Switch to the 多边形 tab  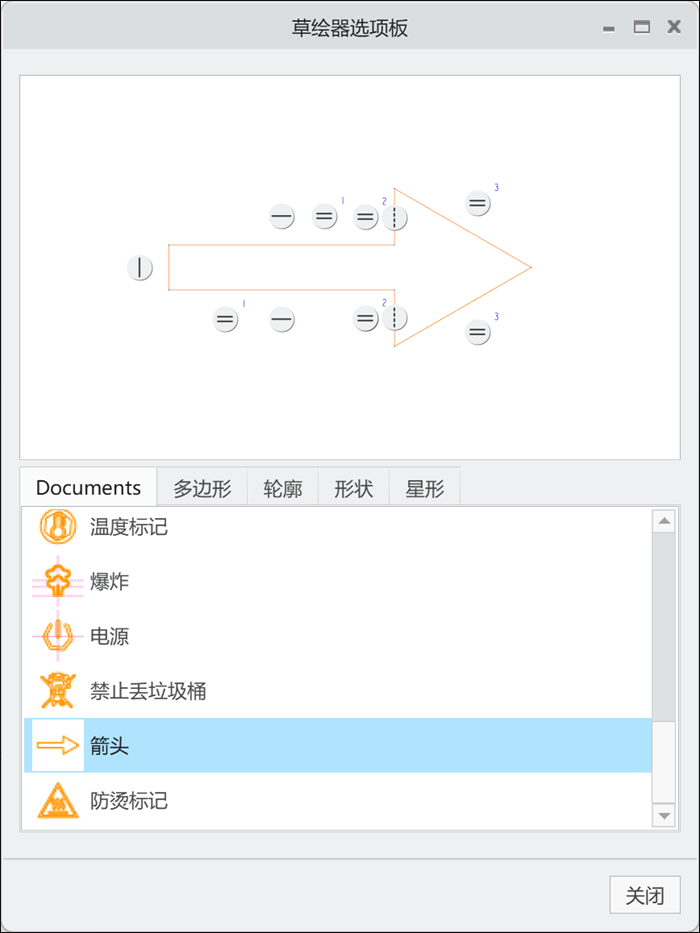pos(202,489)
